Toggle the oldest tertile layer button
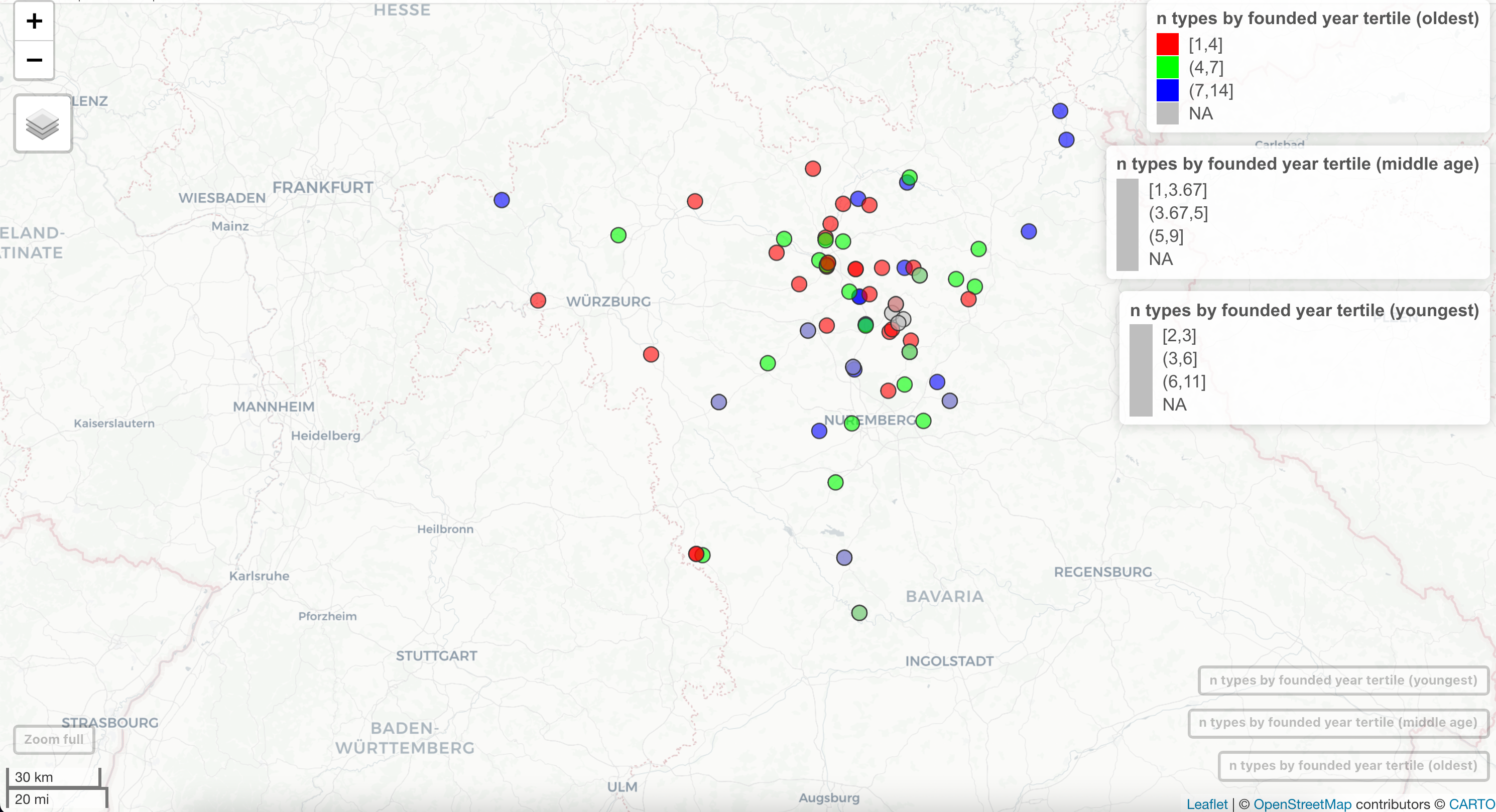Viewport: 1496px width, 812px height. coord(1353,765)
